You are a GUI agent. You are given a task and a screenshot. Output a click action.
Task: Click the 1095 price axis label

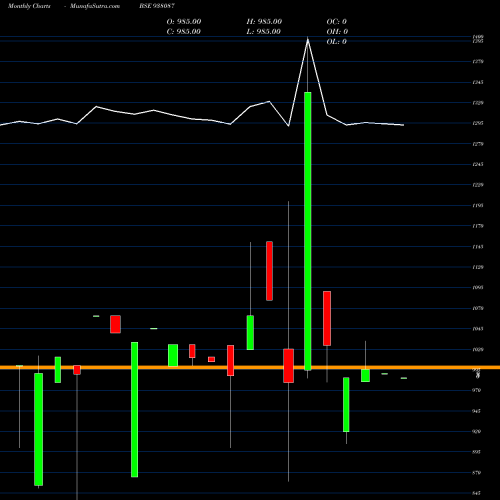[478, 287]
